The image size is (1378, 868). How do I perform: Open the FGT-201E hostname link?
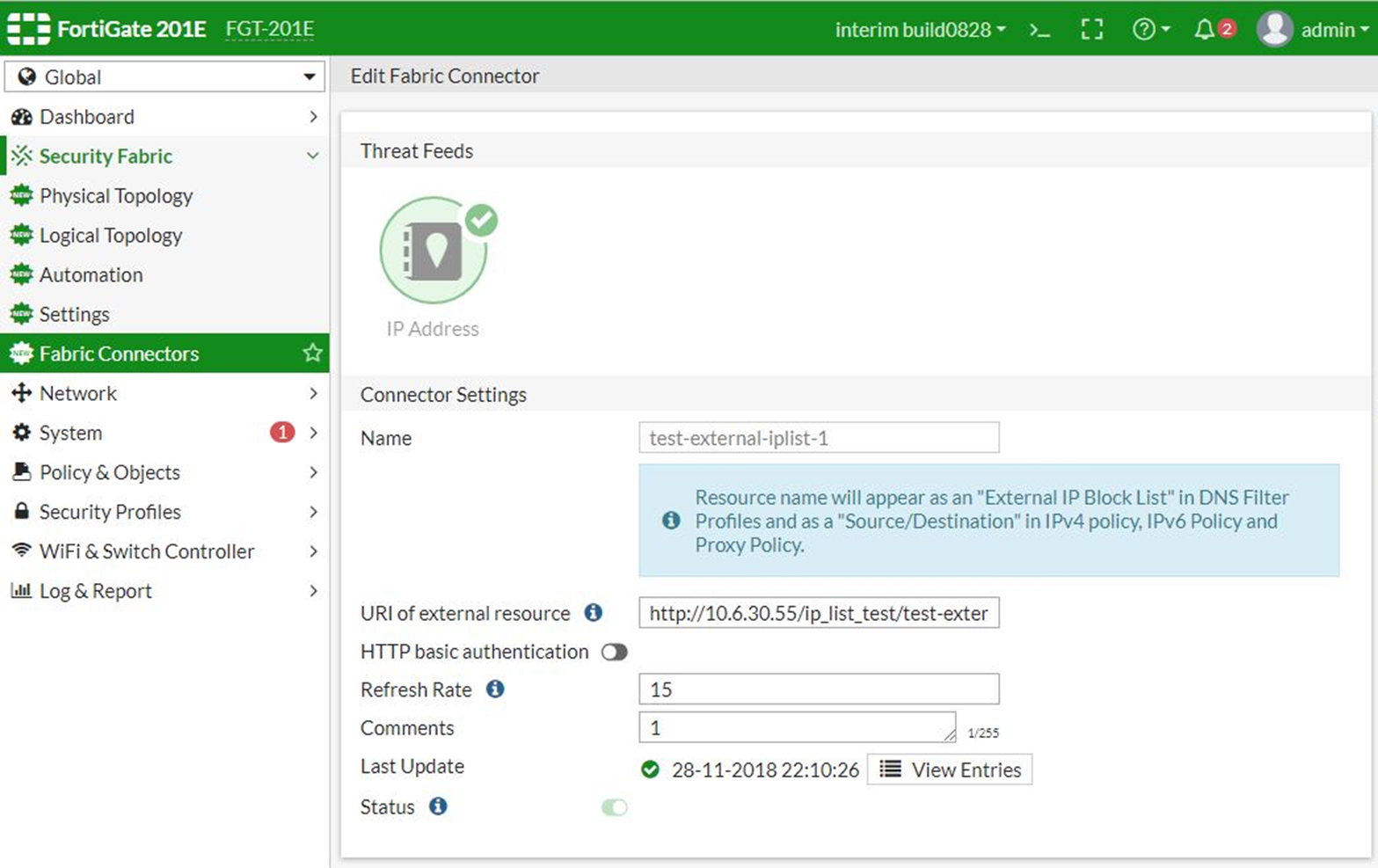pyautogui.click(x=269, y=27)
